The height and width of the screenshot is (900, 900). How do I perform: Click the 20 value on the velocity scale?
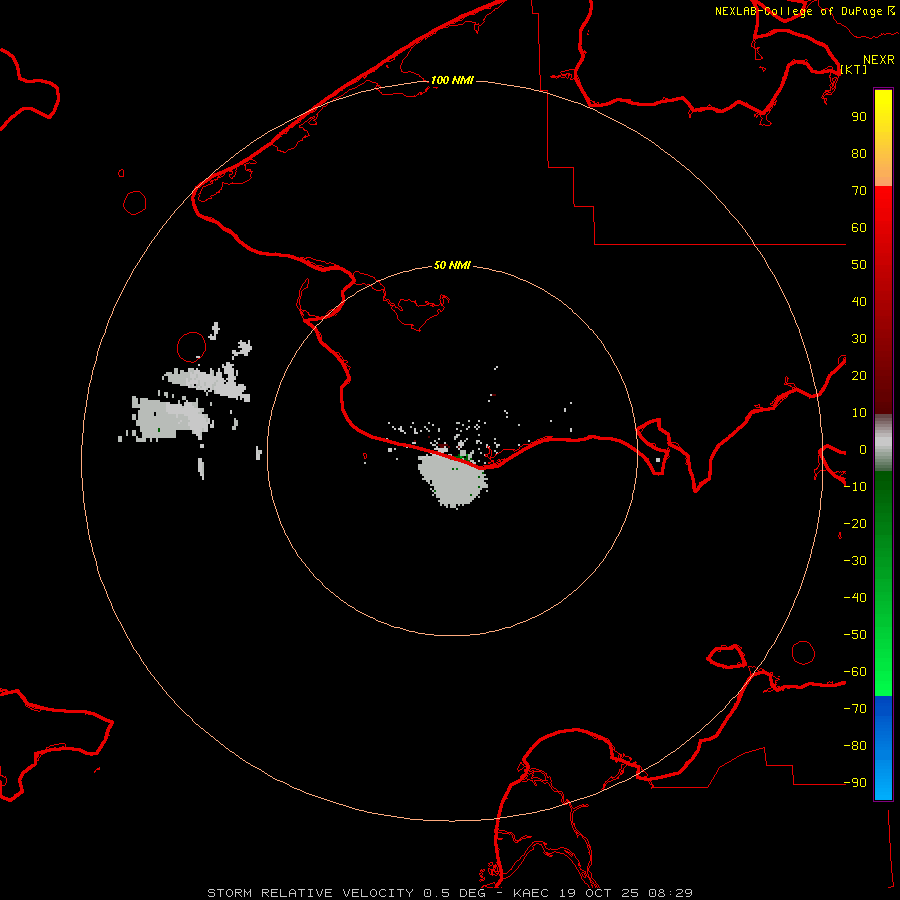tap(859, 376)
